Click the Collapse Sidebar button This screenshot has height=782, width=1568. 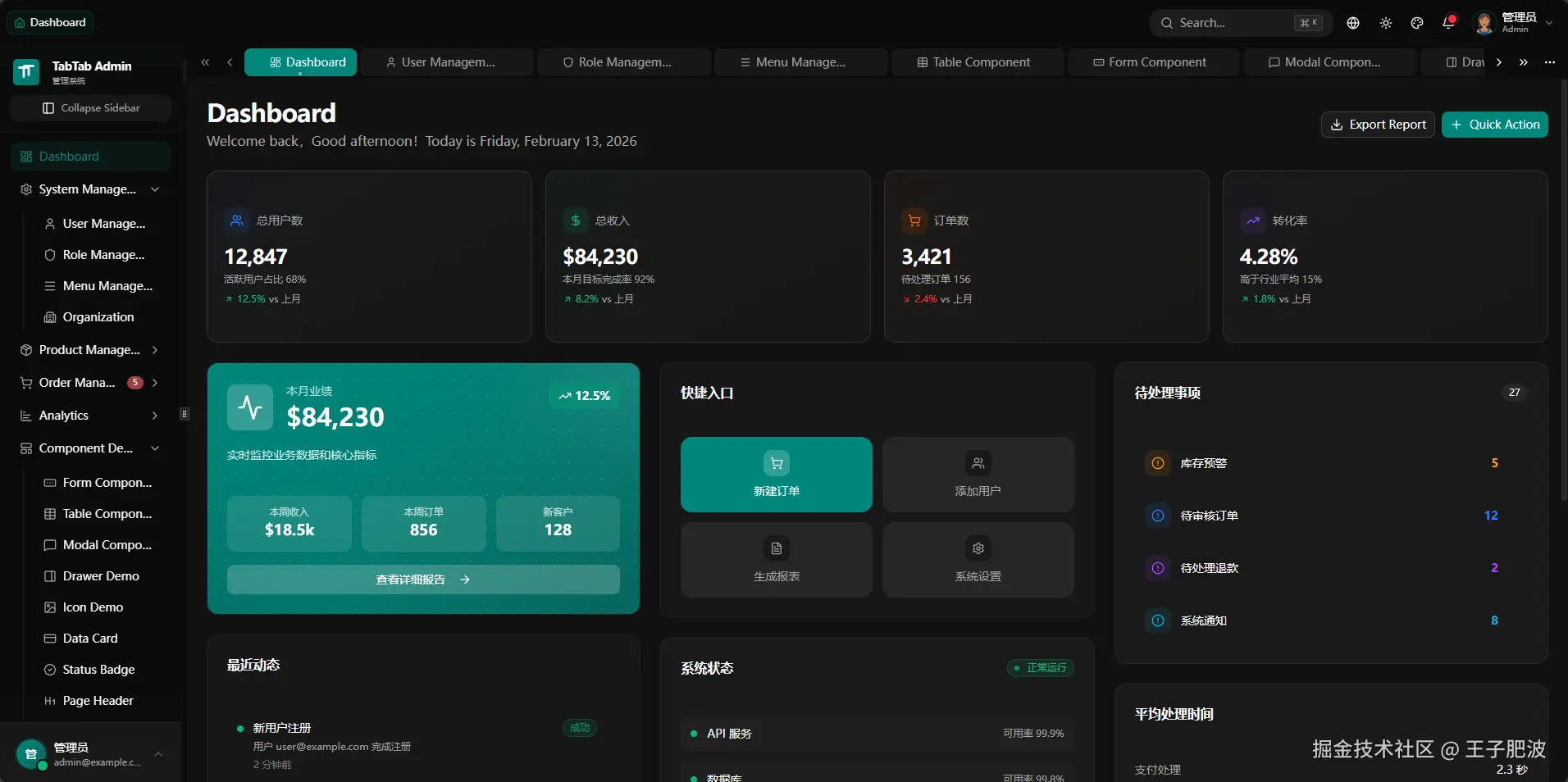[x=90, y=108]
